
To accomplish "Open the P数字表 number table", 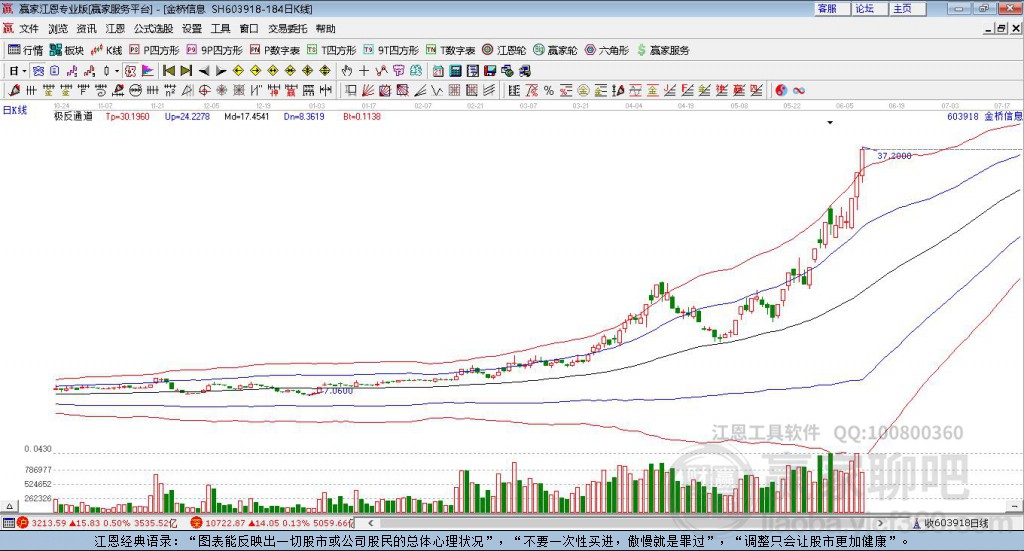I will tap(275, 50).
